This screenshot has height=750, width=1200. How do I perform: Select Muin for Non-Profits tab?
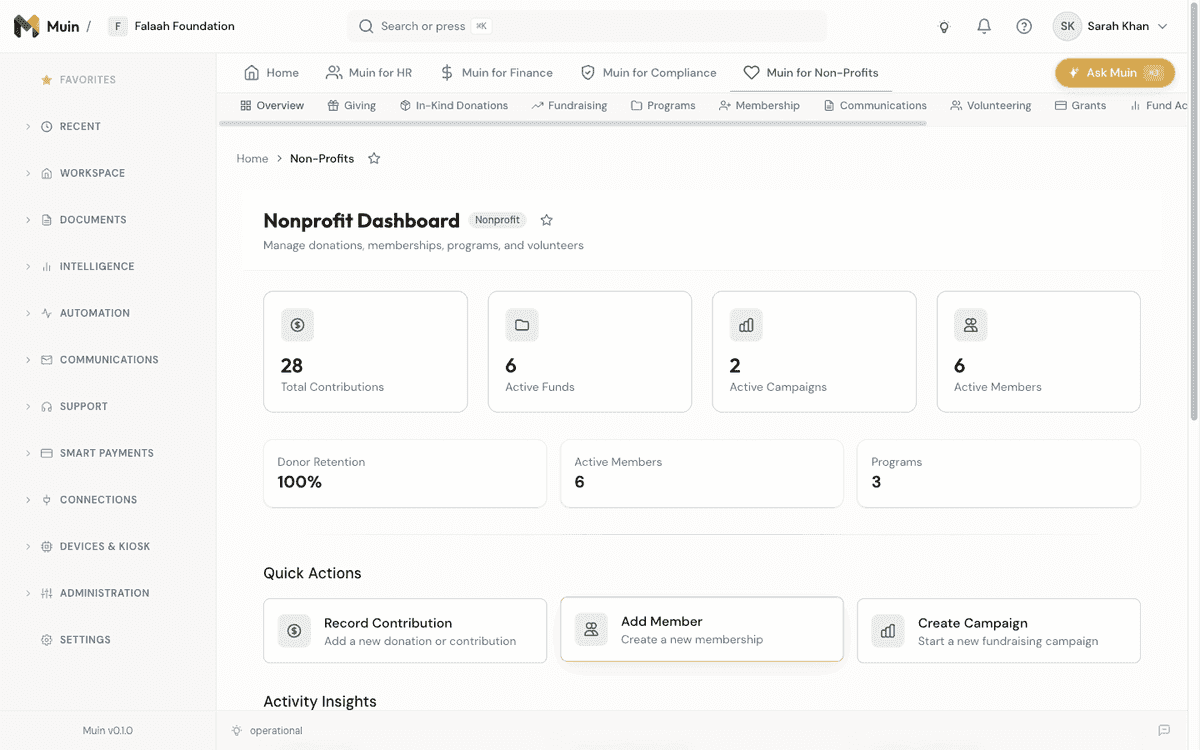pyautogui.click(x=811, y=72)
